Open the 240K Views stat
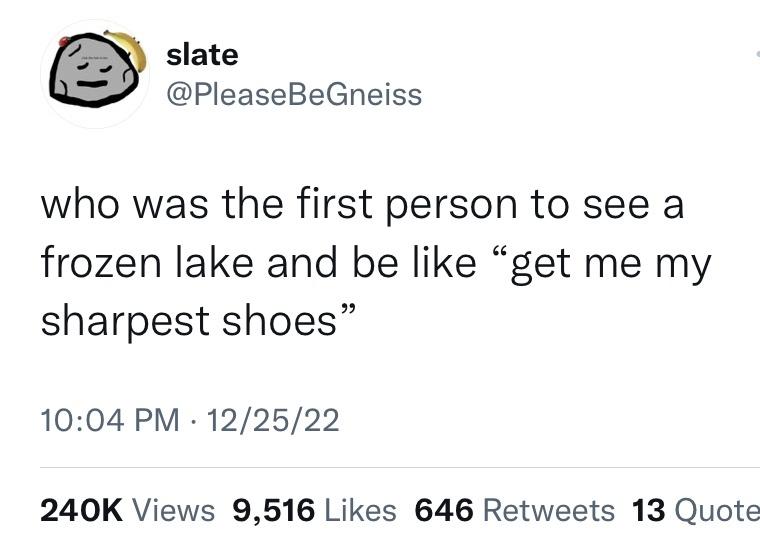Screen dimensions: 760x549 [127, 511]
